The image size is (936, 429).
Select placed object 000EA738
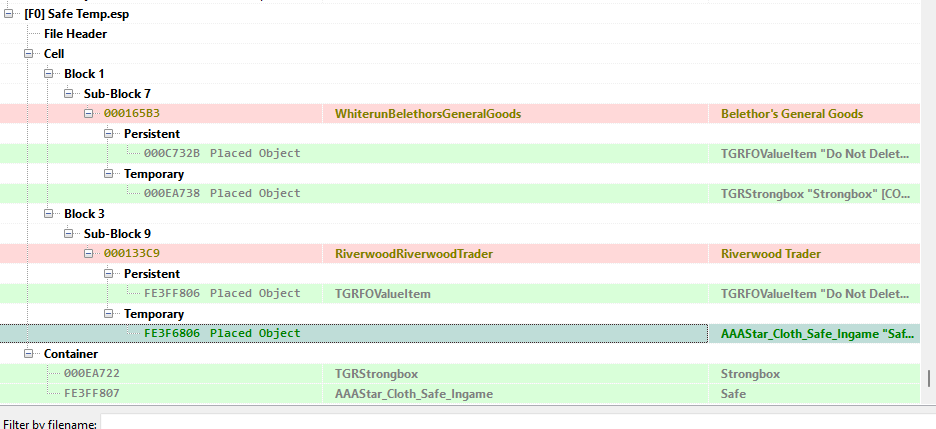coord(221,193)
